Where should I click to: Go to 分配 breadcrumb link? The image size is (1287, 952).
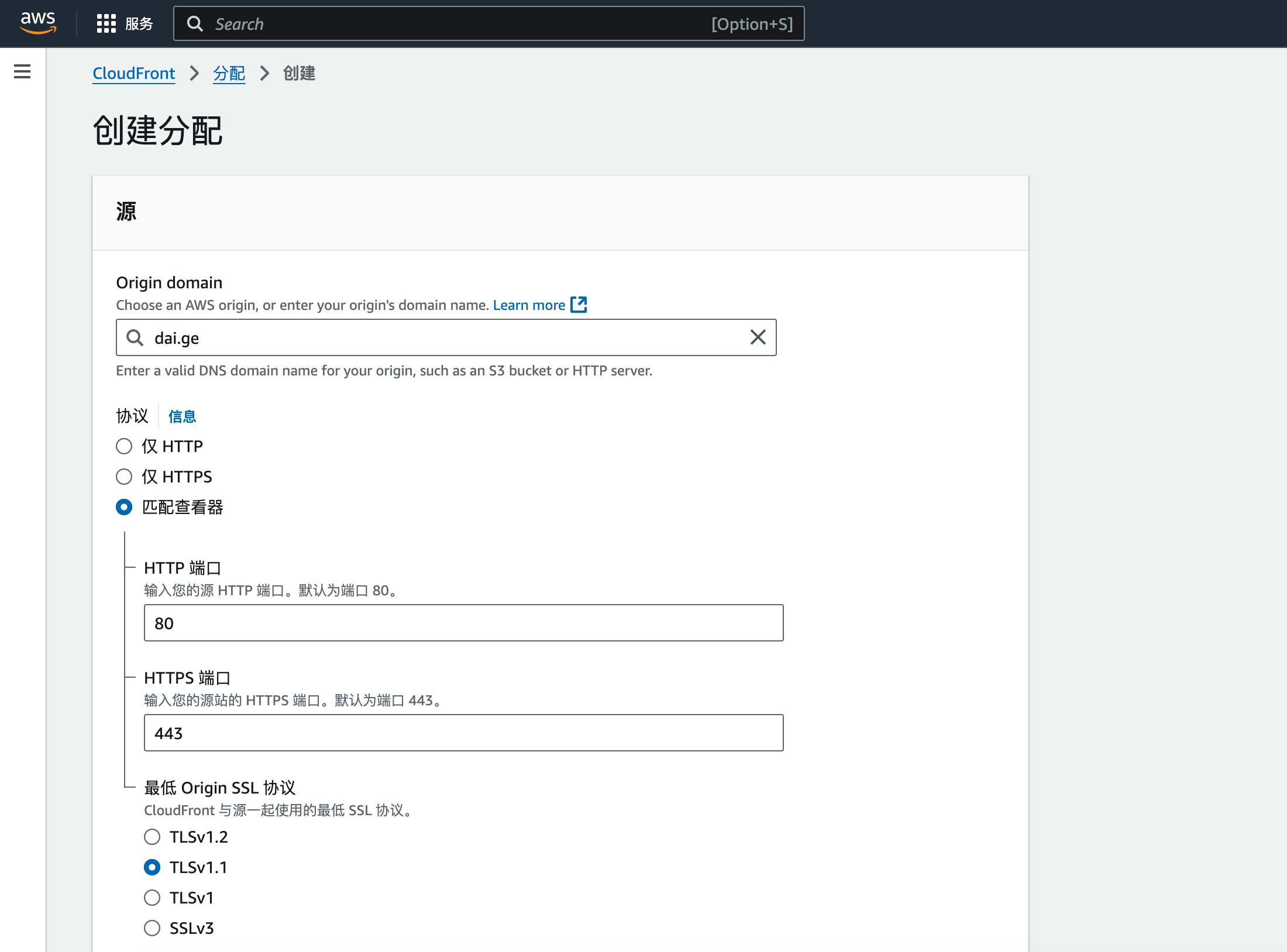point(229,73)
